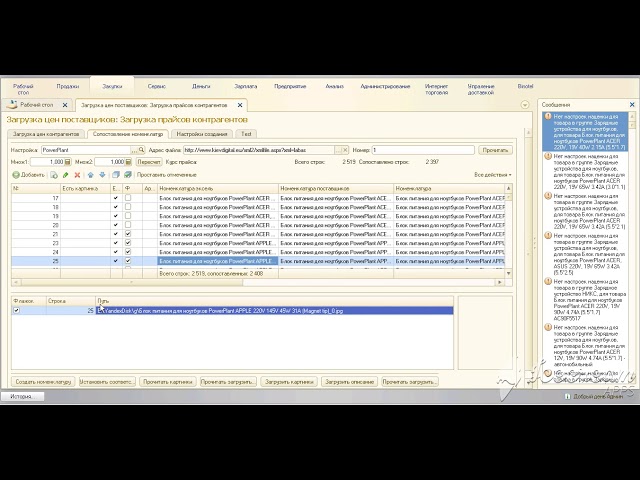The width and height of the screenshot is (640, 480).
Task: Open calculator icon for Множ1 field
Action: [68, 162]
